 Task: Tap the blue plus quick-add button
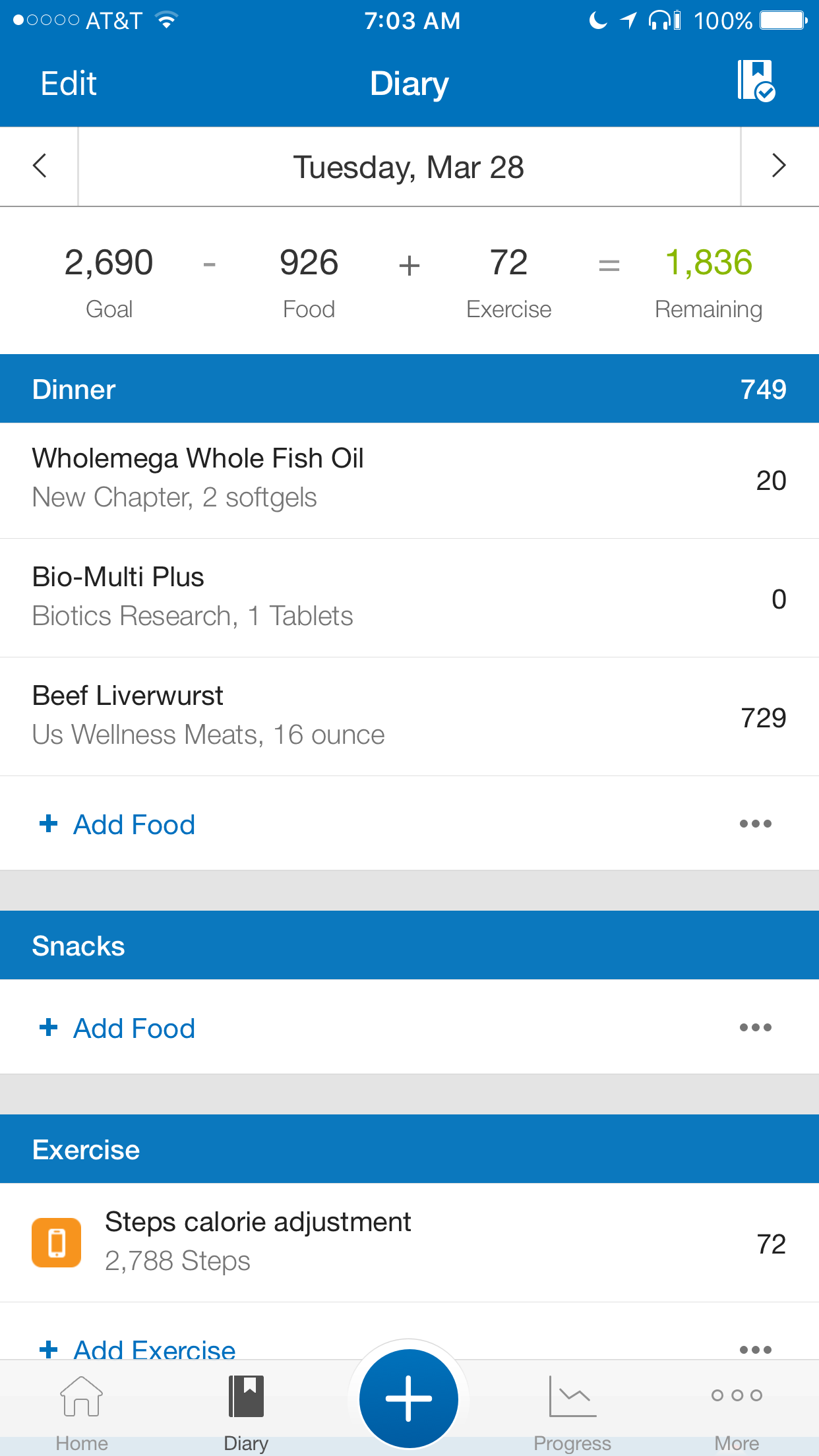tap(409, 1398)
